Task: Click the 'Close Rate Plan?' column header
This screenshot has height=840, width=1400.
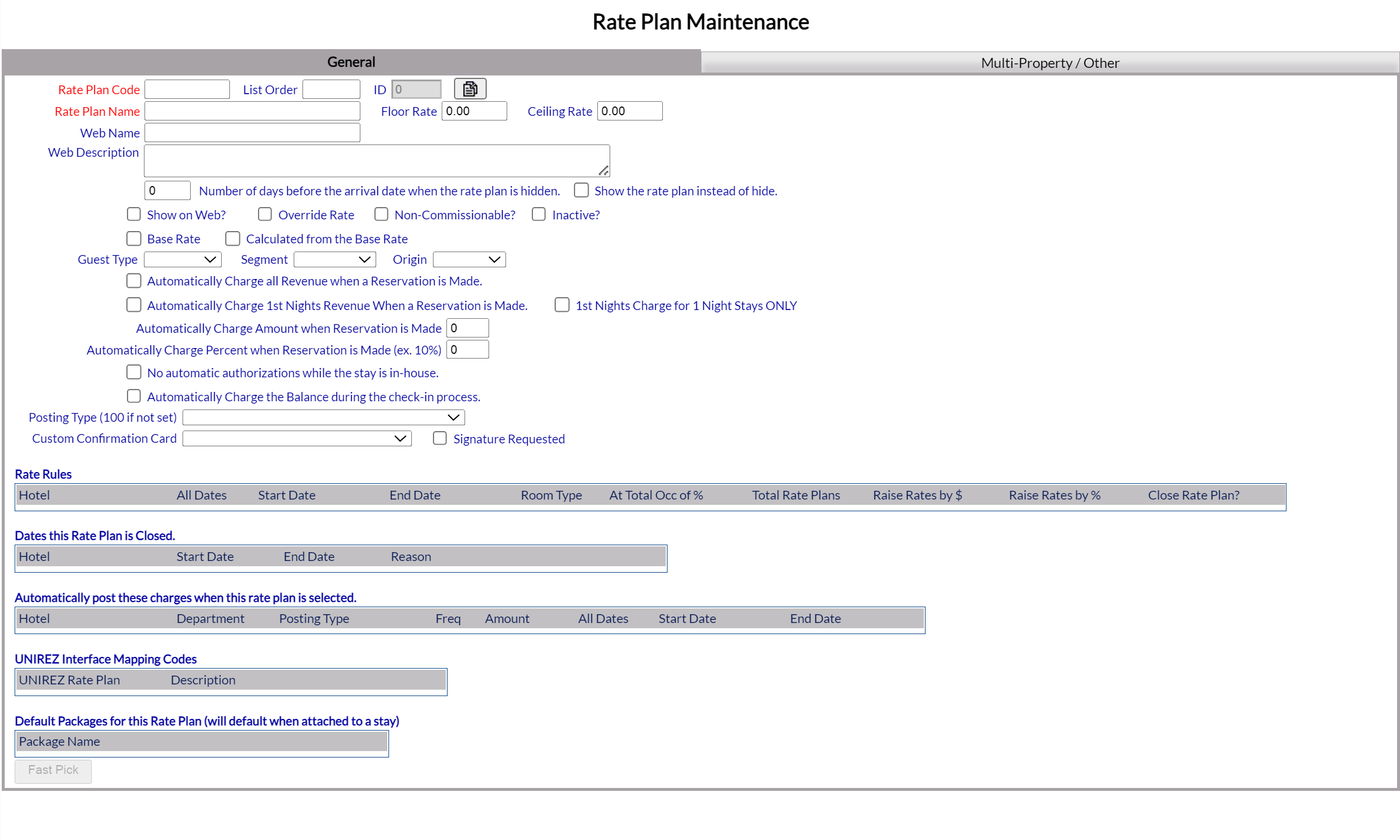Action: point(1193,495)
